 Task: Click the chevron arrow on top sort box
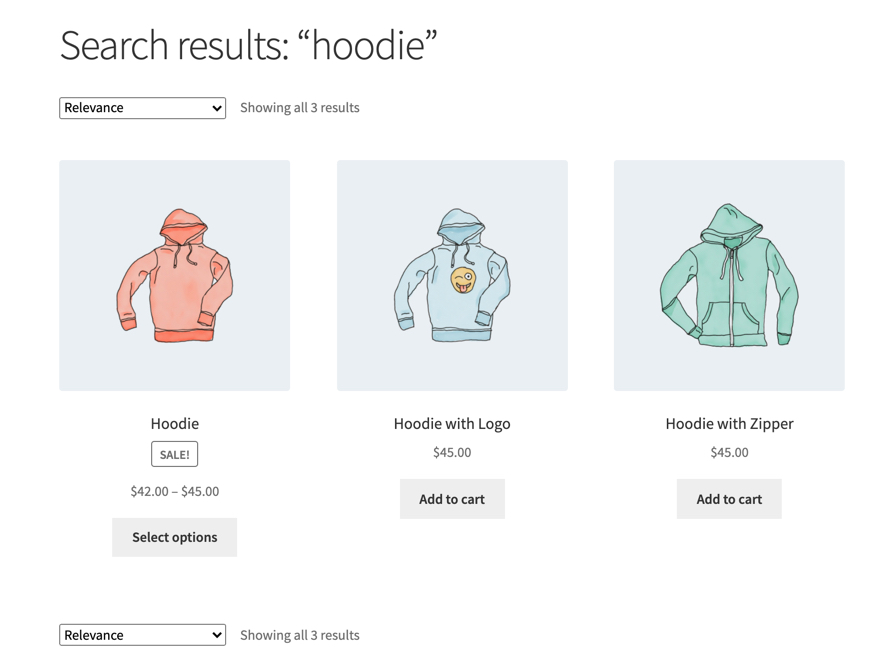pos(217,108)
